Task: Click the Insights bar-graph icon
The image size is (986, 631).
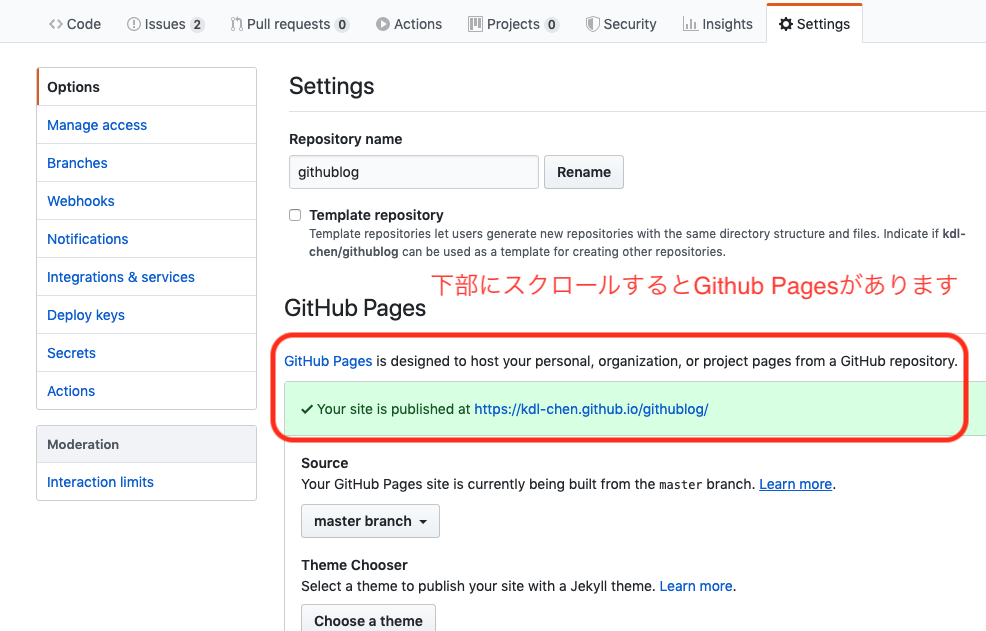Action: (x=690, y=24)
